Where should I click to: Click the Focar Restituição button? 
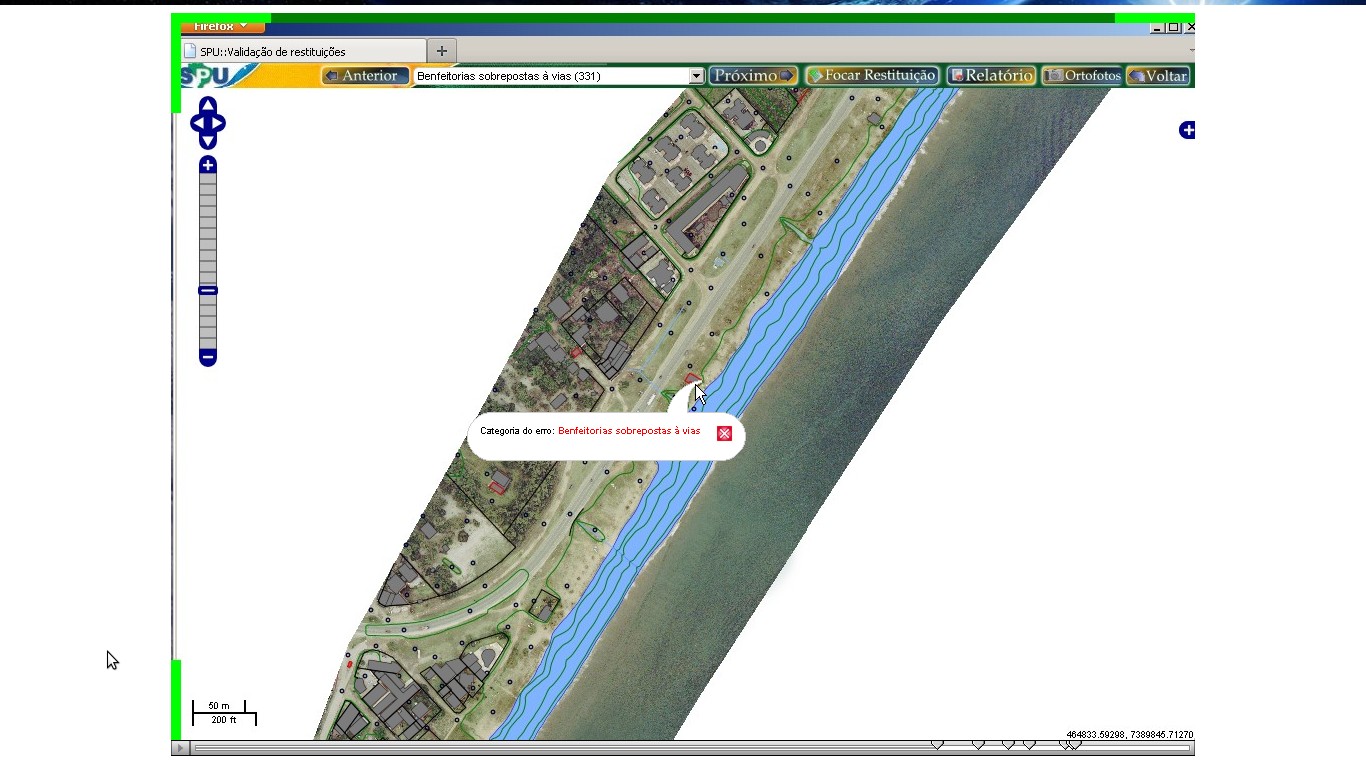(x=872, y=76)
